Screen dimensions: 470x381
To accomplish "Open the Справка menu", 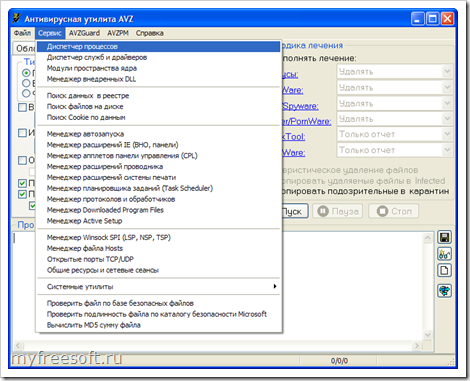I will (x=150, y=33).
